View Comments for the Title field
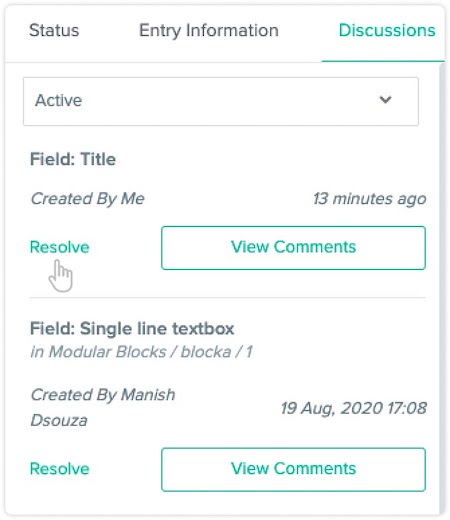This screenshot has width=450, height=520. coord(293,248)
